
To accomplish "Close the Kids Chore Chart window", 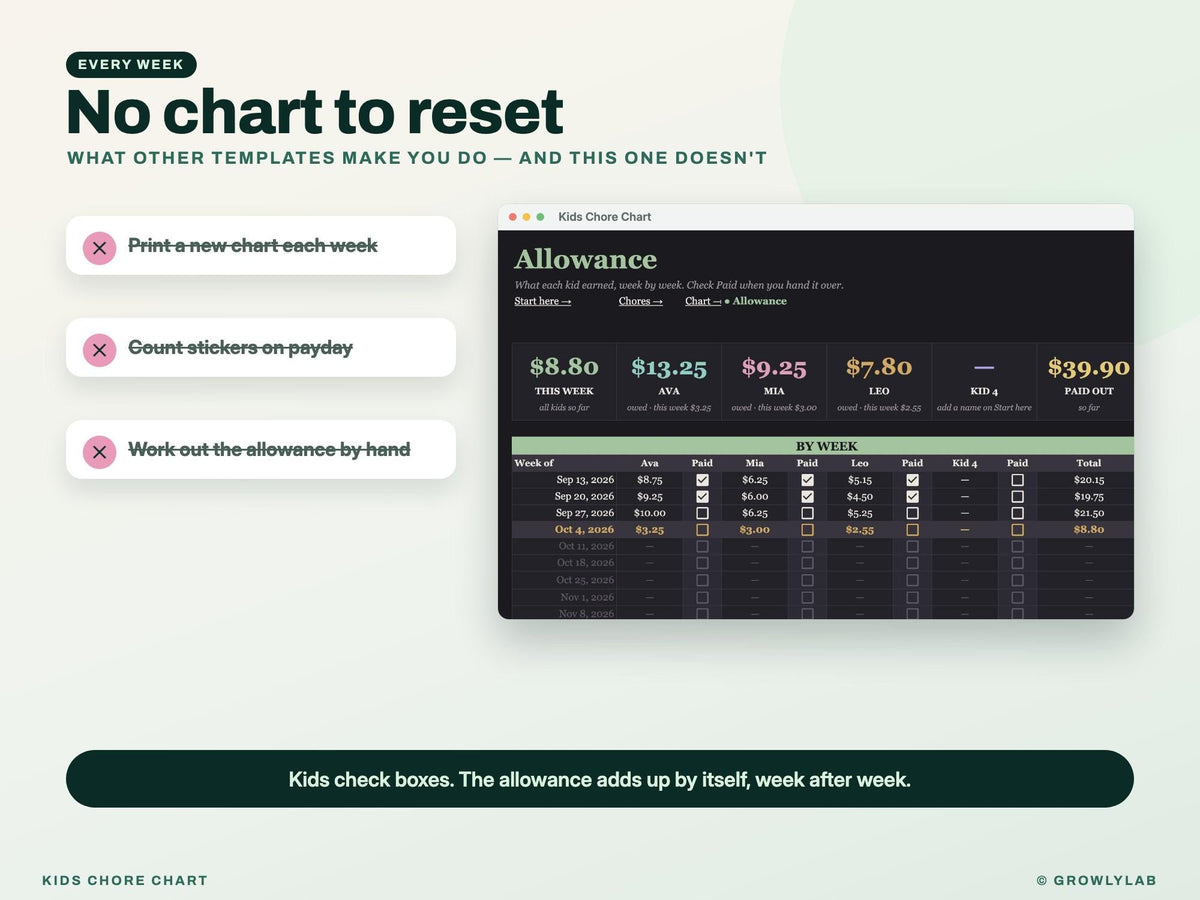I will coord(513,217).
